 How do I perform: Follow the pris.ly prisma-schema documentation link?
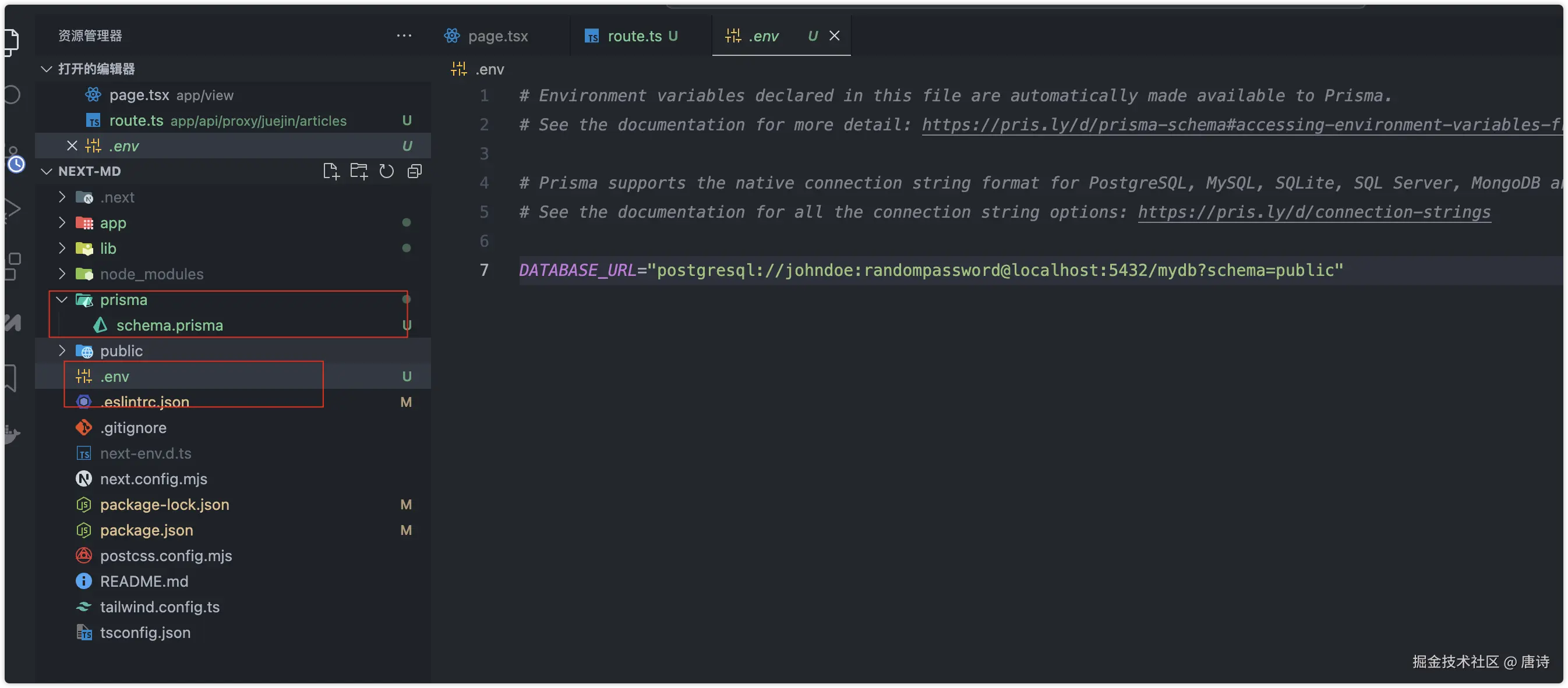[1242, 125]
